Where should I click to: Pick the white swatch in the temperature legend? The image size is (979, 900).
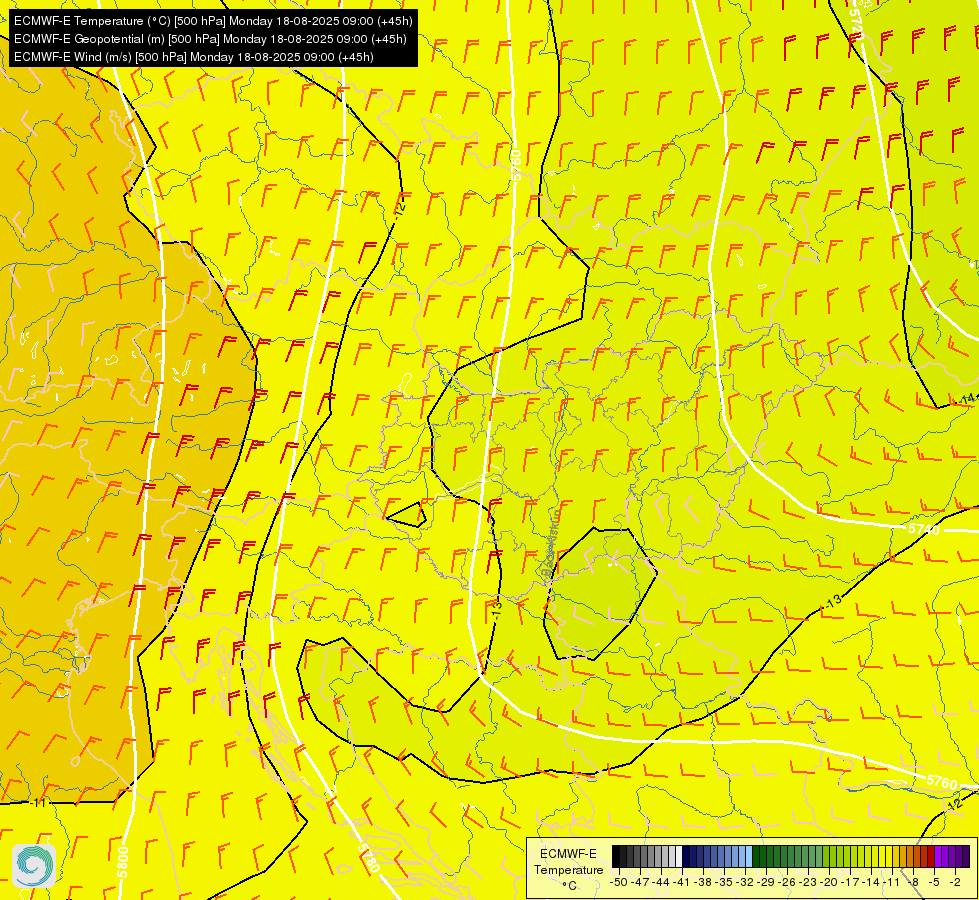point(679,856)
